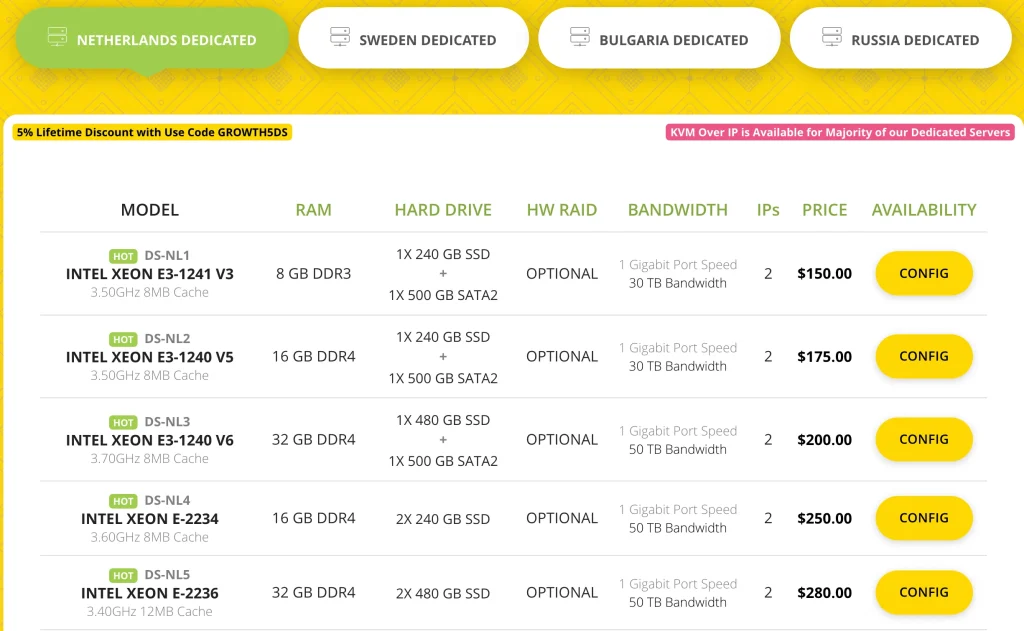1024x631 pixels.
Task: Click the GROWTH5DS discount code banner
Action: pyautogui.click(x=150, y=132)
